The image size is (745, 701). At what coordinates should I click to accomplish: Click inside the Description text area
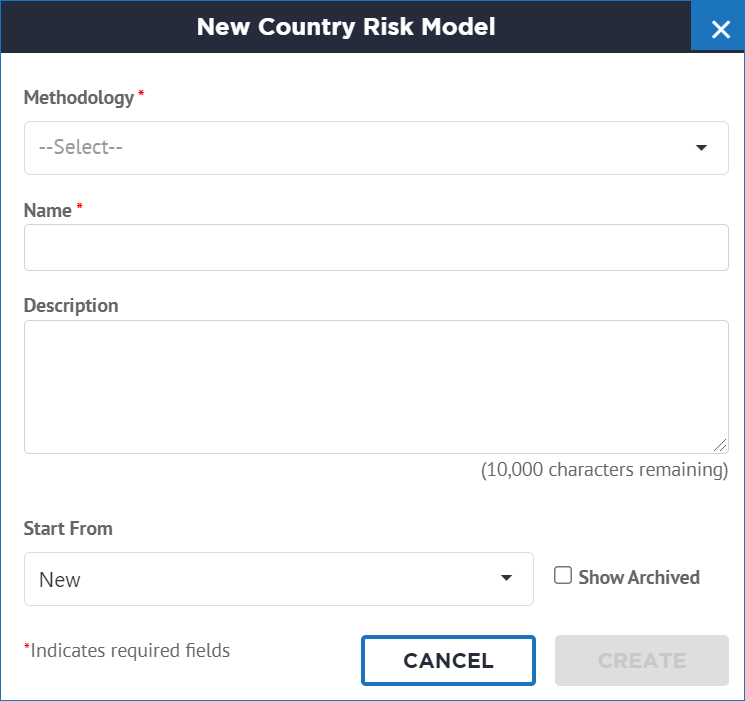[x=376, y=387]
